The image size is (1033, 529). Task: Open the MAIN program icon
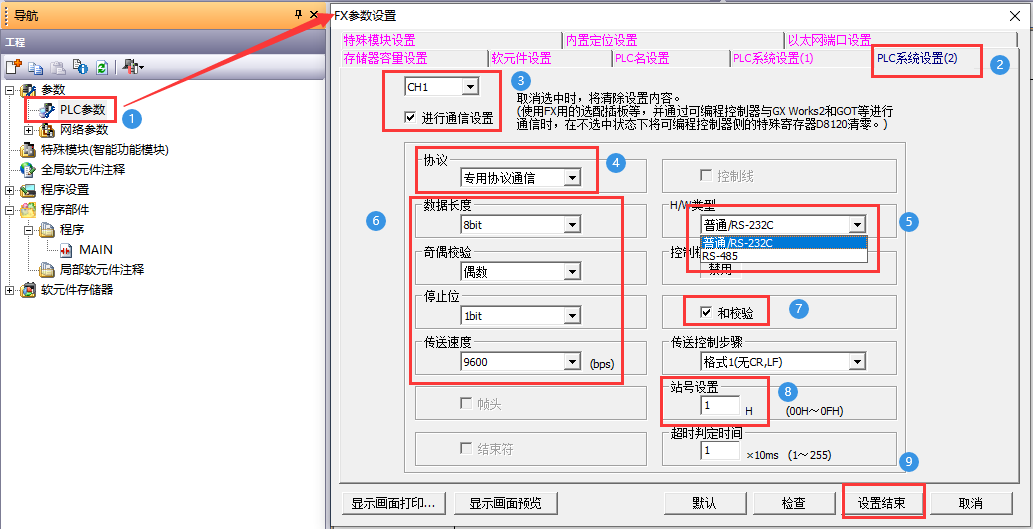(67, 250)
